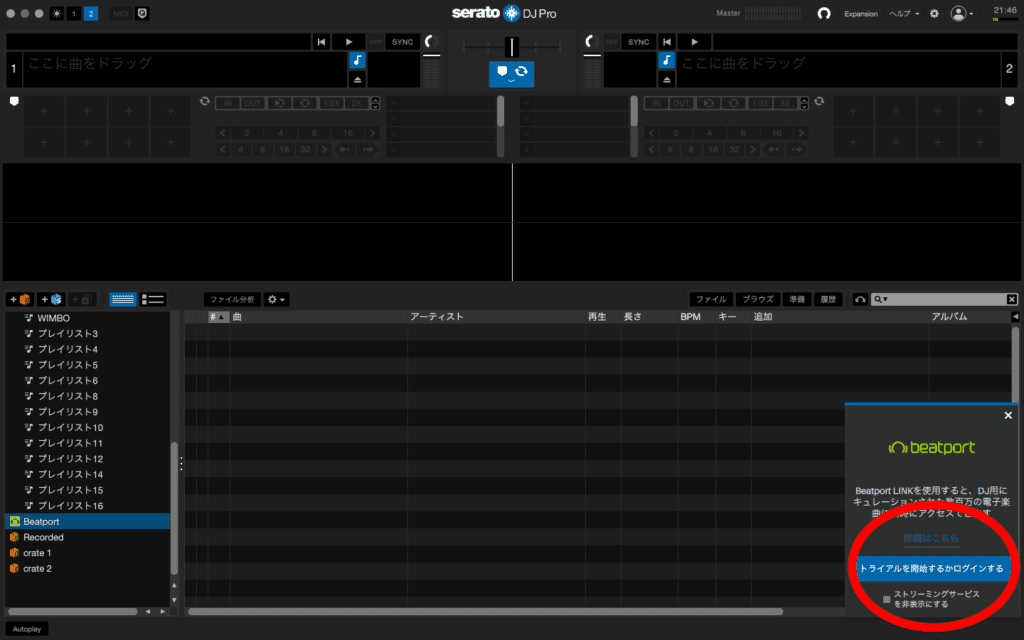Image resolution: width=1024 pixels, height=640 pixels.
Task: Toggle Autoplay at the bottom
Action: [x=27, y=629]
